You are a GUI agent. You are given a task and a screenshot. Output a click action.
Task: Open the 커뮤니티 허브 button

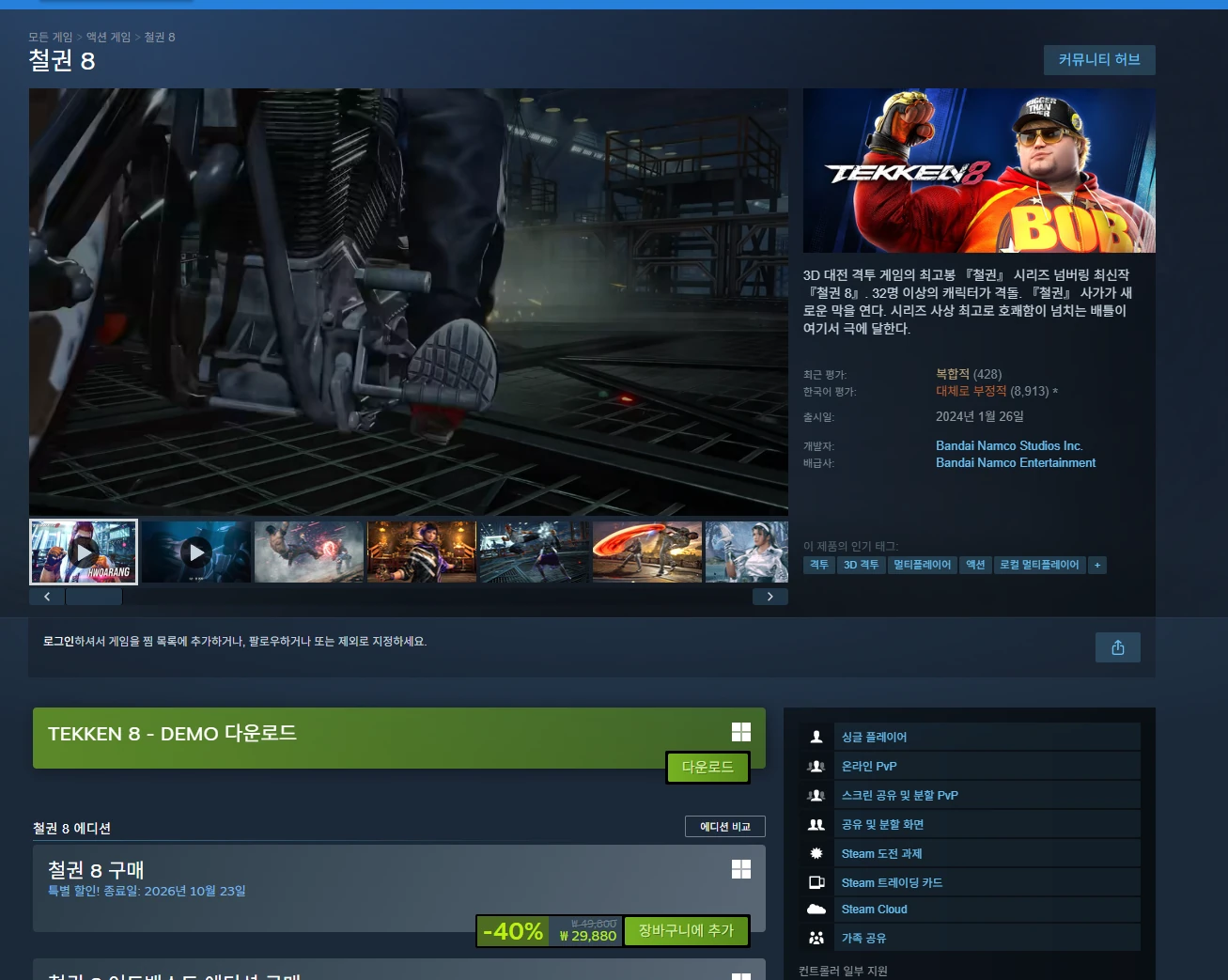point(1099,60)
